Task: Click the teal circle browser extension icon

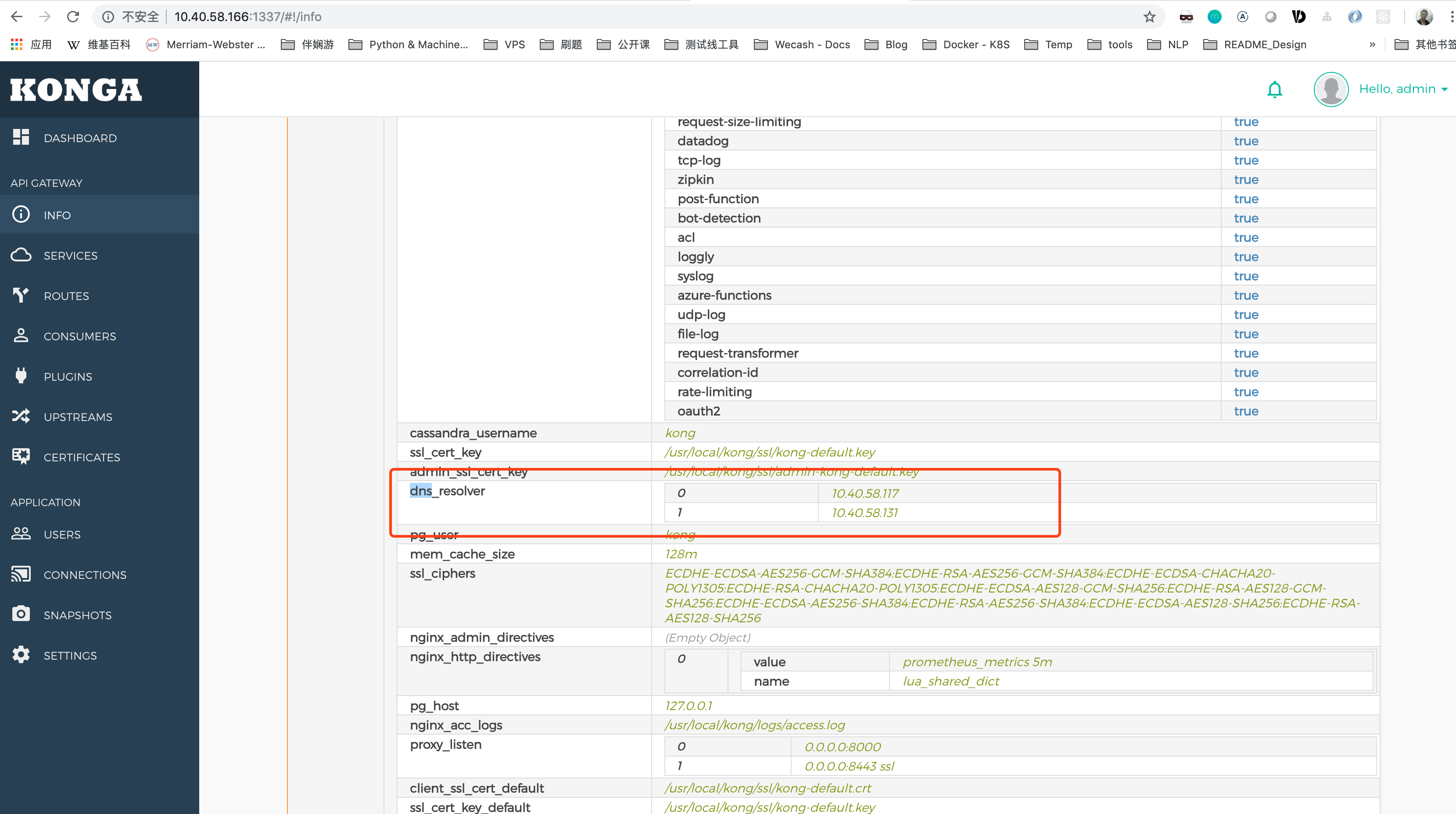Action: (1214, 17)
